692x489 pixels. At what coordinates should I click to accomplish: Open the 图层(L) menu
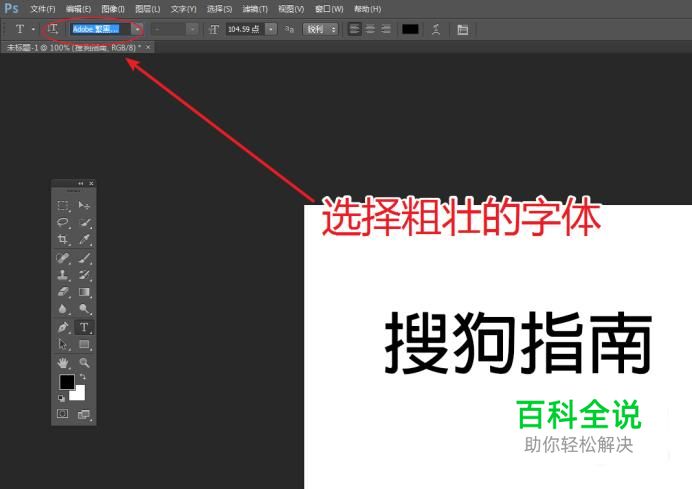tap(147, 9)
